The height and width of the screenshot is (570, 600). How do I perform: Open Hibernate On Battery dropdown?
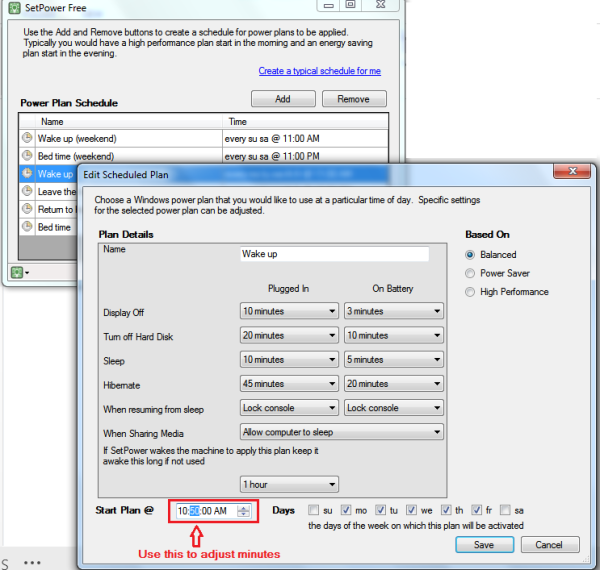point(394,384)
